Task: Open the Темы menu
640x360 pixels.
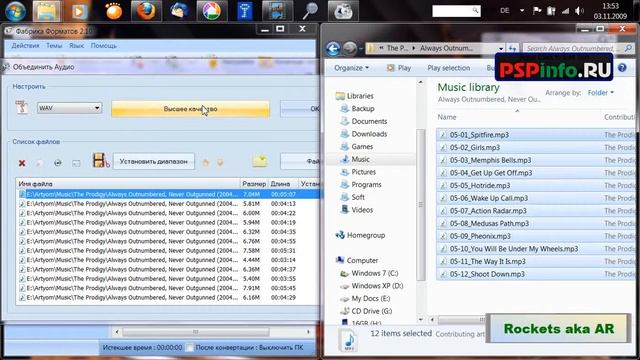Action: coord(54,46)
